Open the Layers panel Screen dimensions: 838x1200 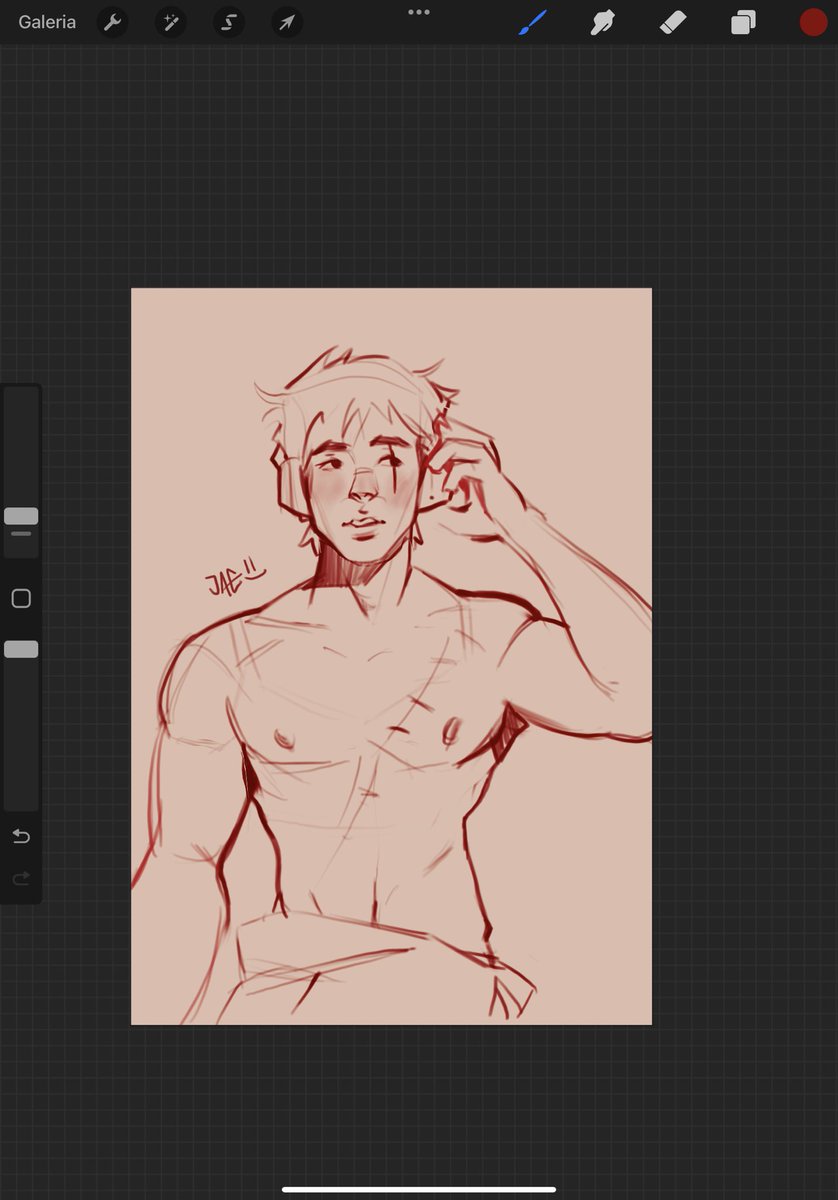[x=743, y=22]
